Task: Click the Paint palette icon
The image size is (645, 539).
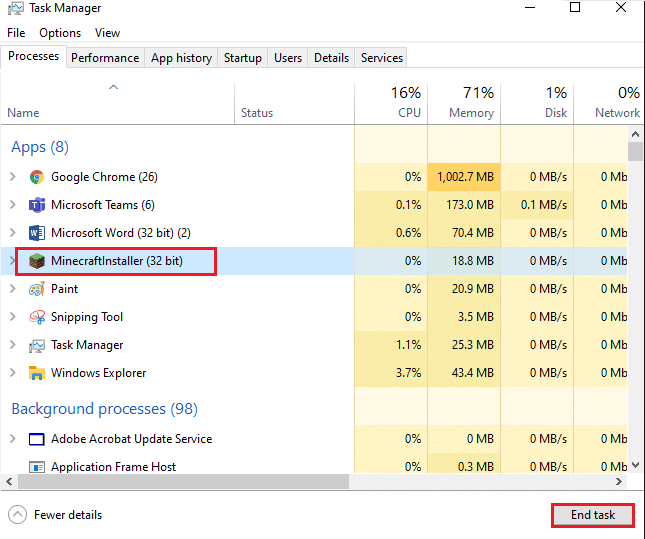Action: [37, 289]
